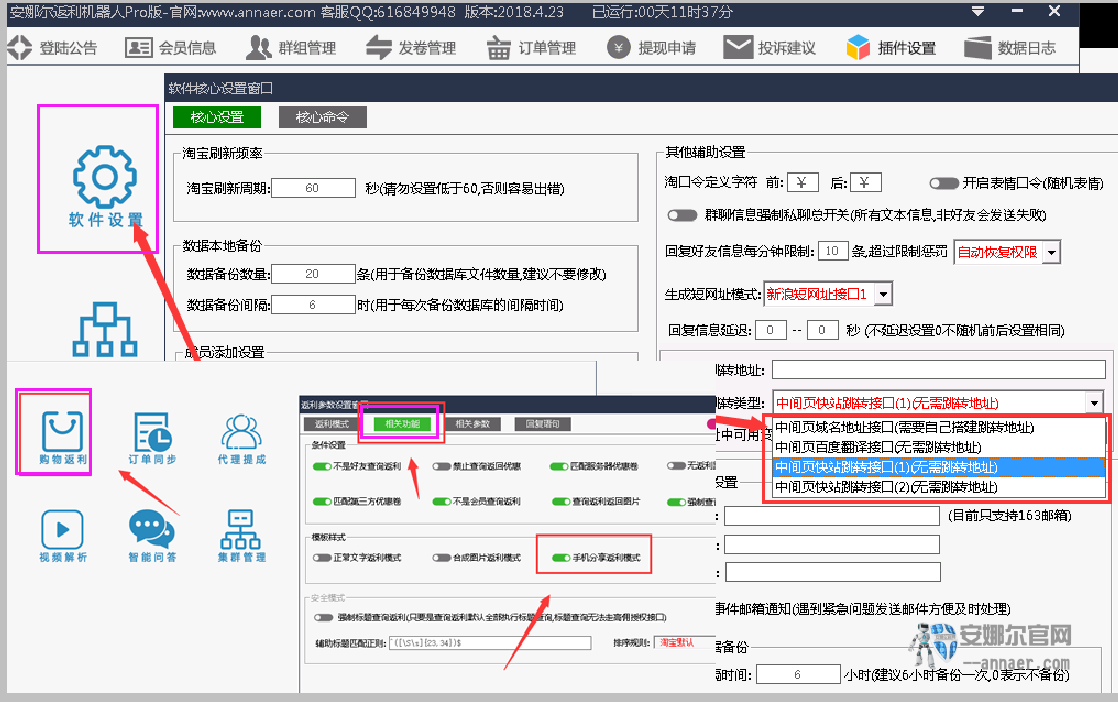Open the 视频解析 plugin icon

(63, 536)
